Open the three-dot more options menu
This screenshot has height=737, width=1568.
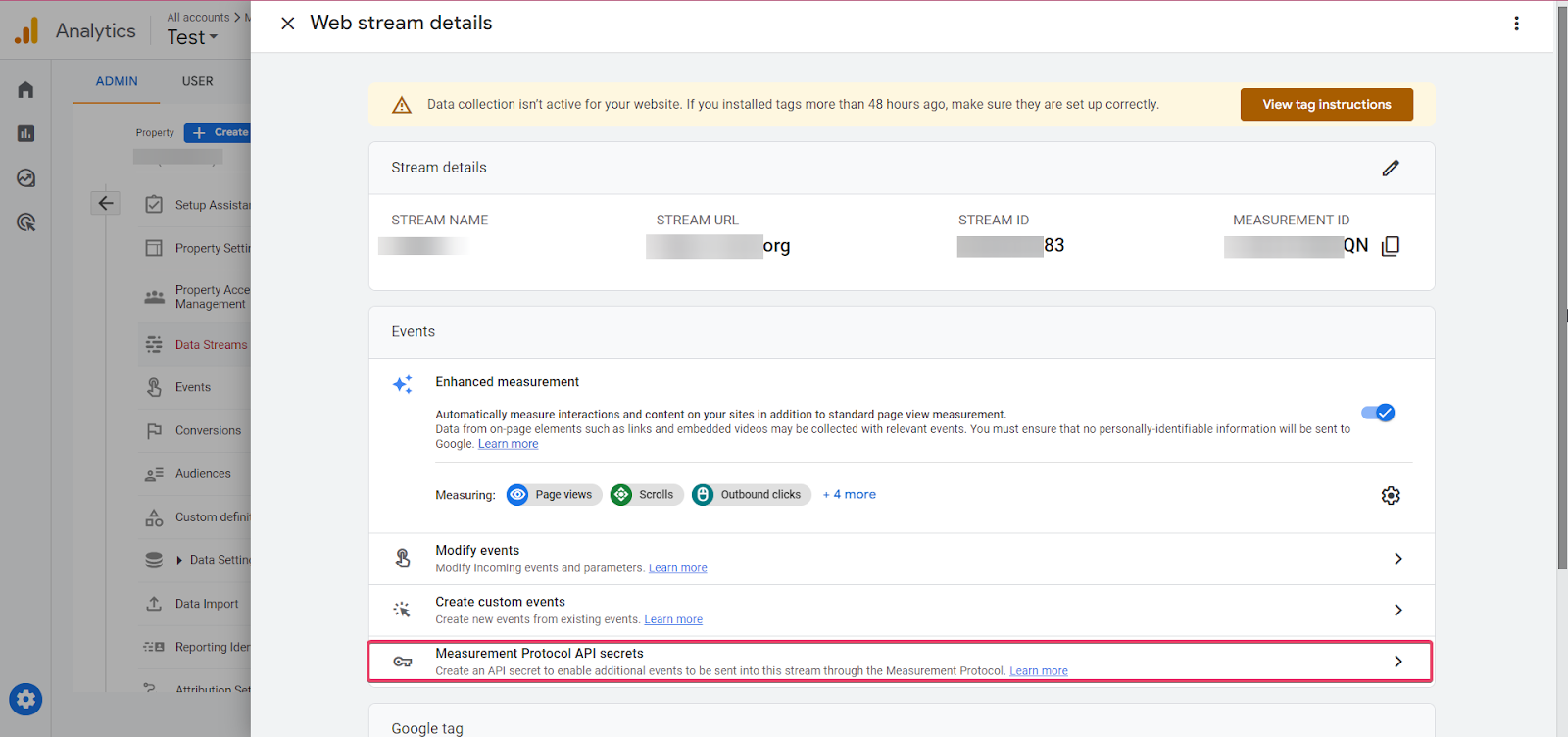tap(1516, 24)
